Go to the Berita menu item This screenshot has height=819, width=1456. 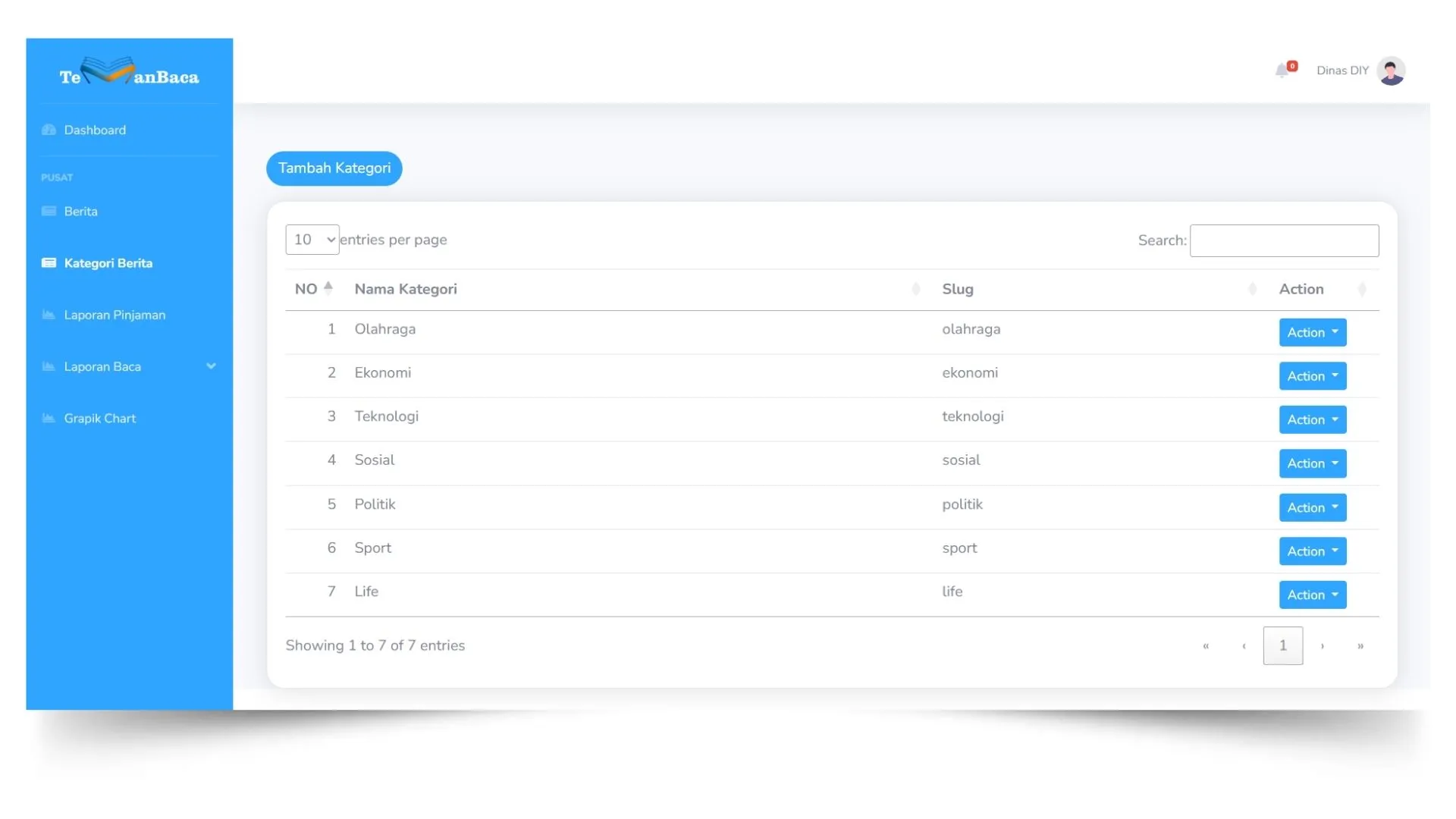pos(80,211)
